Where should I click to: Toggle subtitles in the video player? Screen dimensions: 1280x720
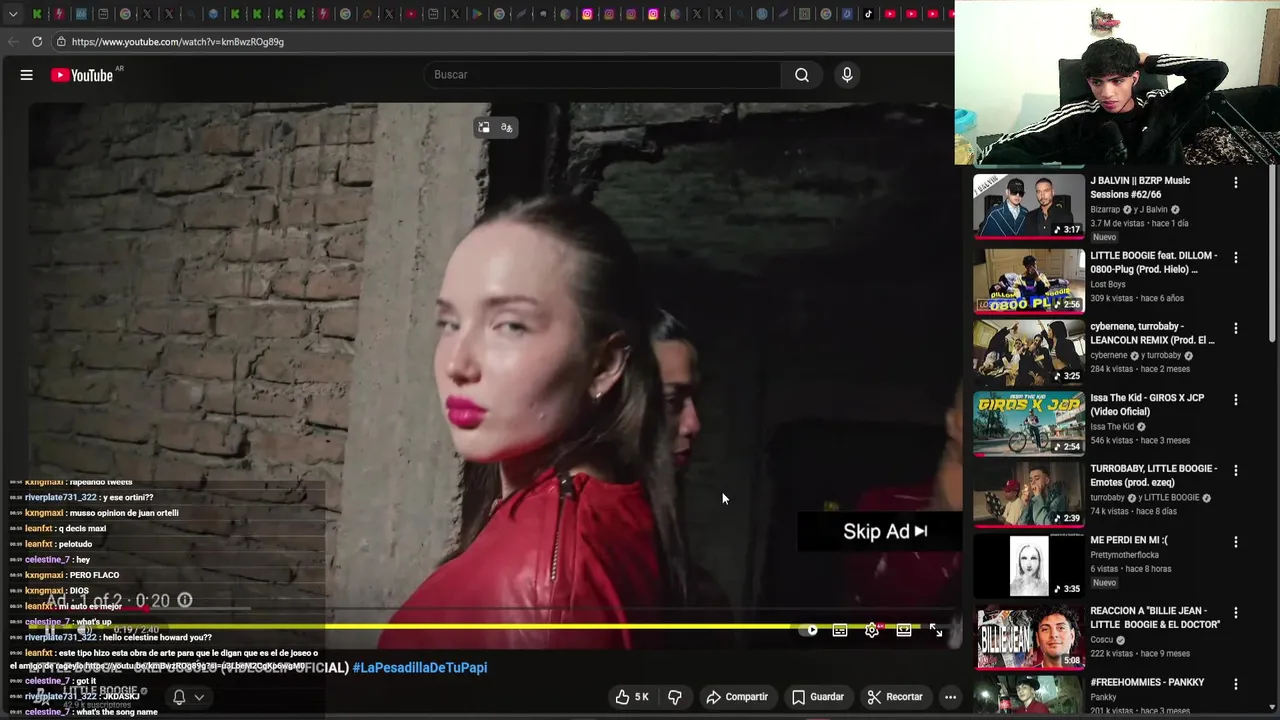pyautogui.click(x=840, y=630)
